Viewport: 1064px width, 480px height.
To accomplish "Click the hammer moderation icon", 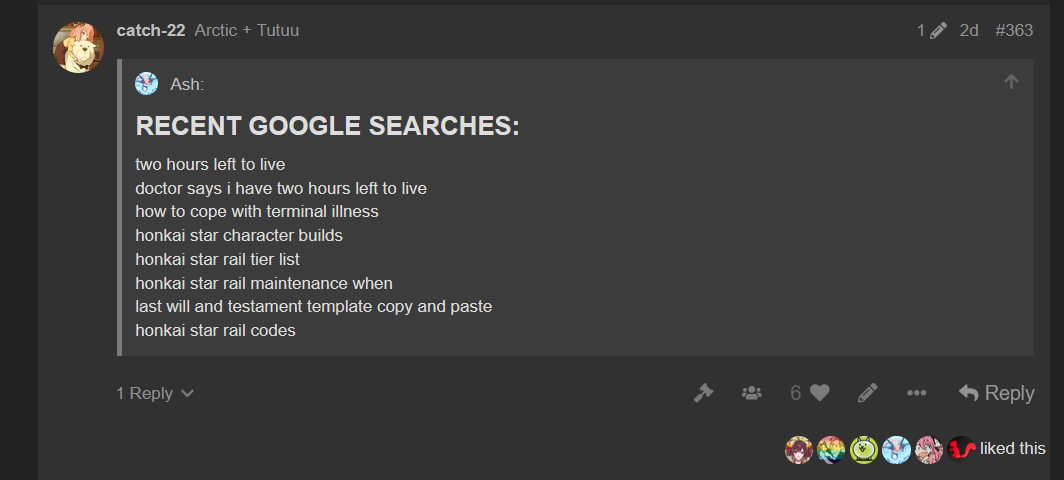I will (x=703, y=393).
